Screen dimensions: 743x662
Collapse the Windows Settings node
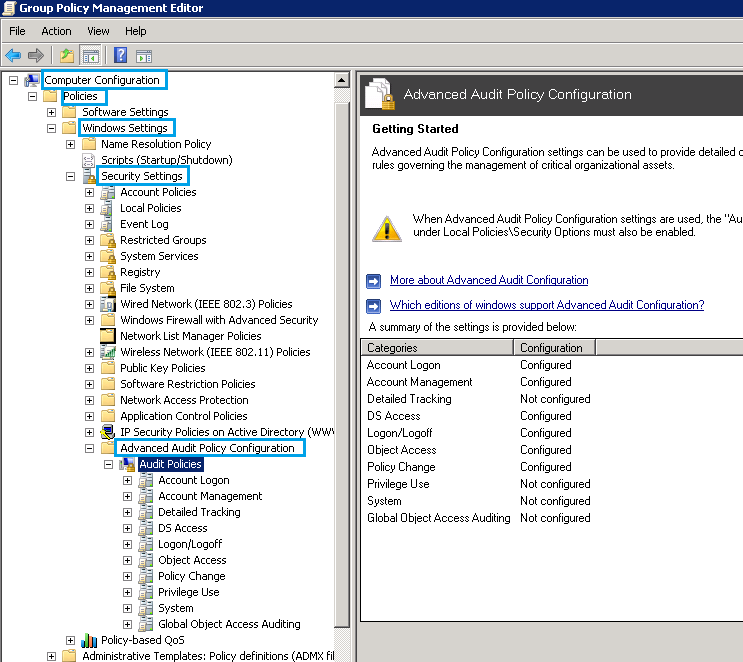52,128
